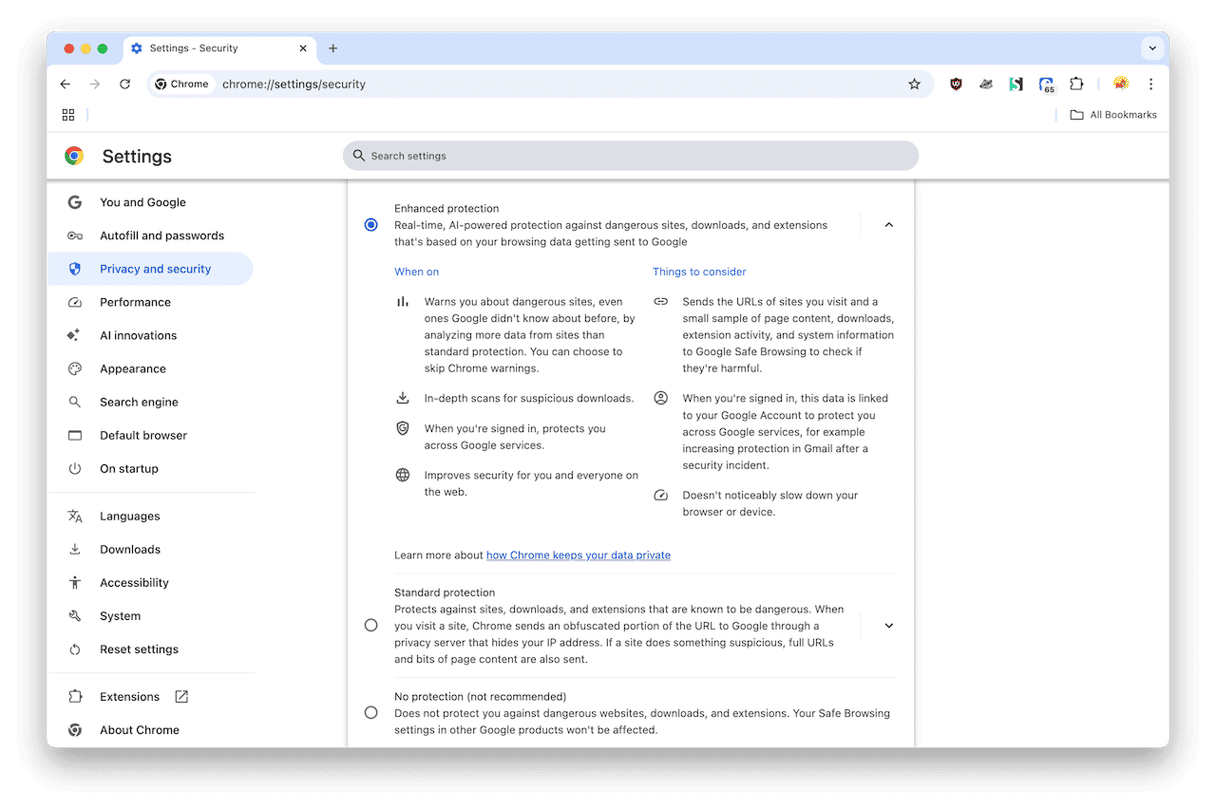This screenshot has width=1216, height=809.
Task: Open the Chrome three-dot menu
Action: click(x=1151, y=84)
